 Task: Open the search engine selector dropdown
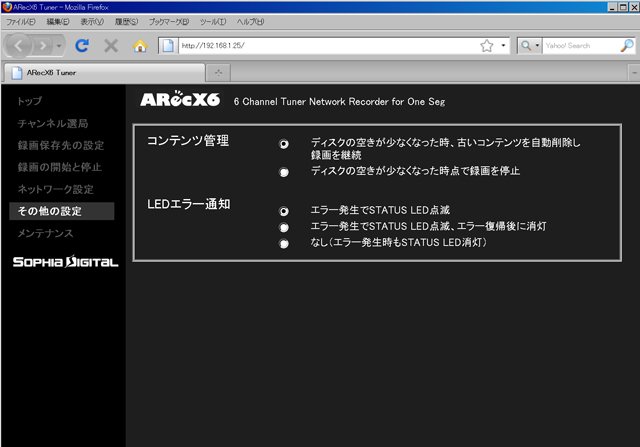pos(529,46)
